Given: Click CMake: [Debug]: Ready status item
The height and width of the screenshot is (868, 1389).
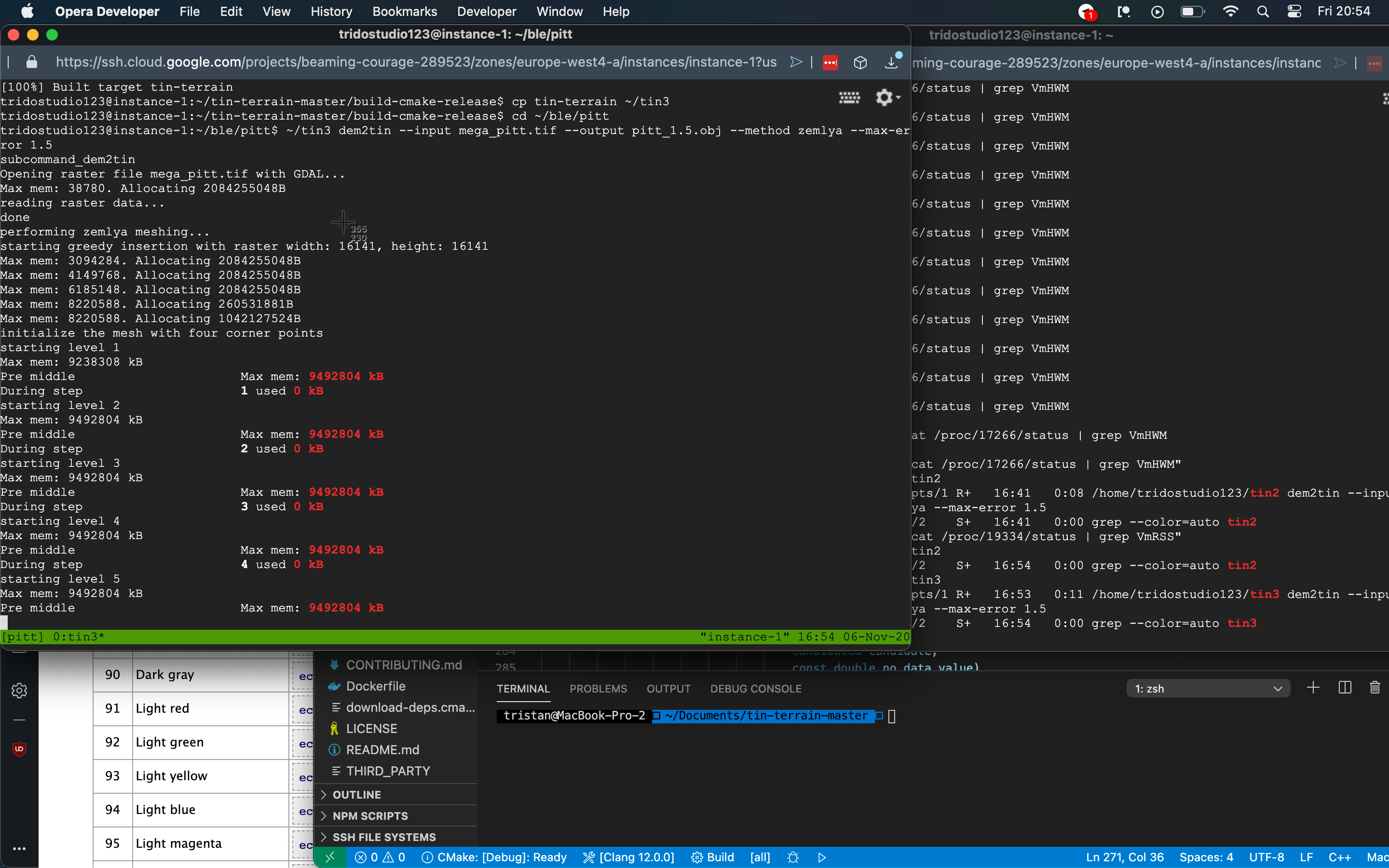Looking at the screenshot, I should tap(494, 857).
